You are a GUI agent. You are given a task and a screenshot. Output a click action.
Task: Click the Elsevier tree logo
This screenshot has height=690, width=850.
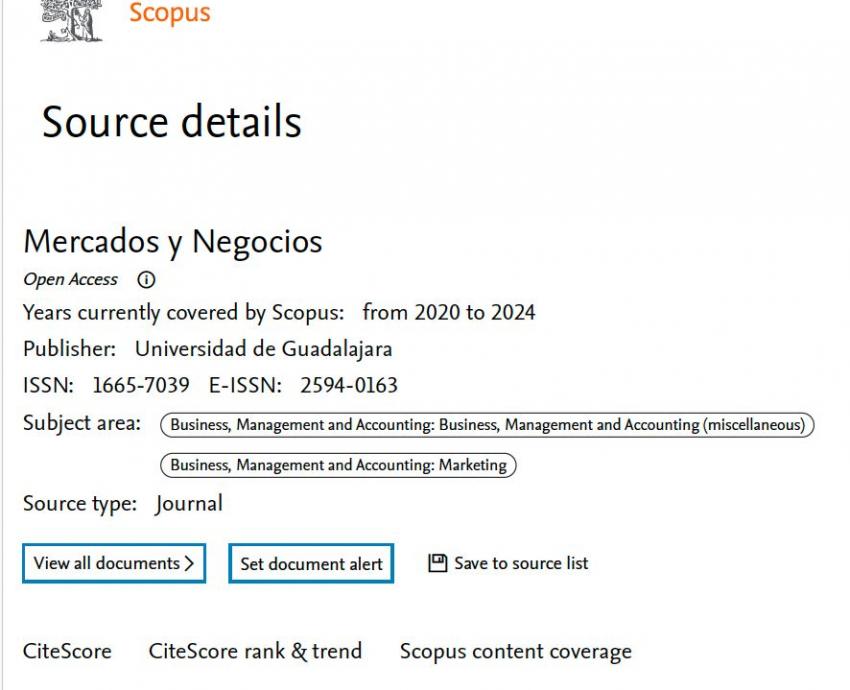tap(72, 21)
